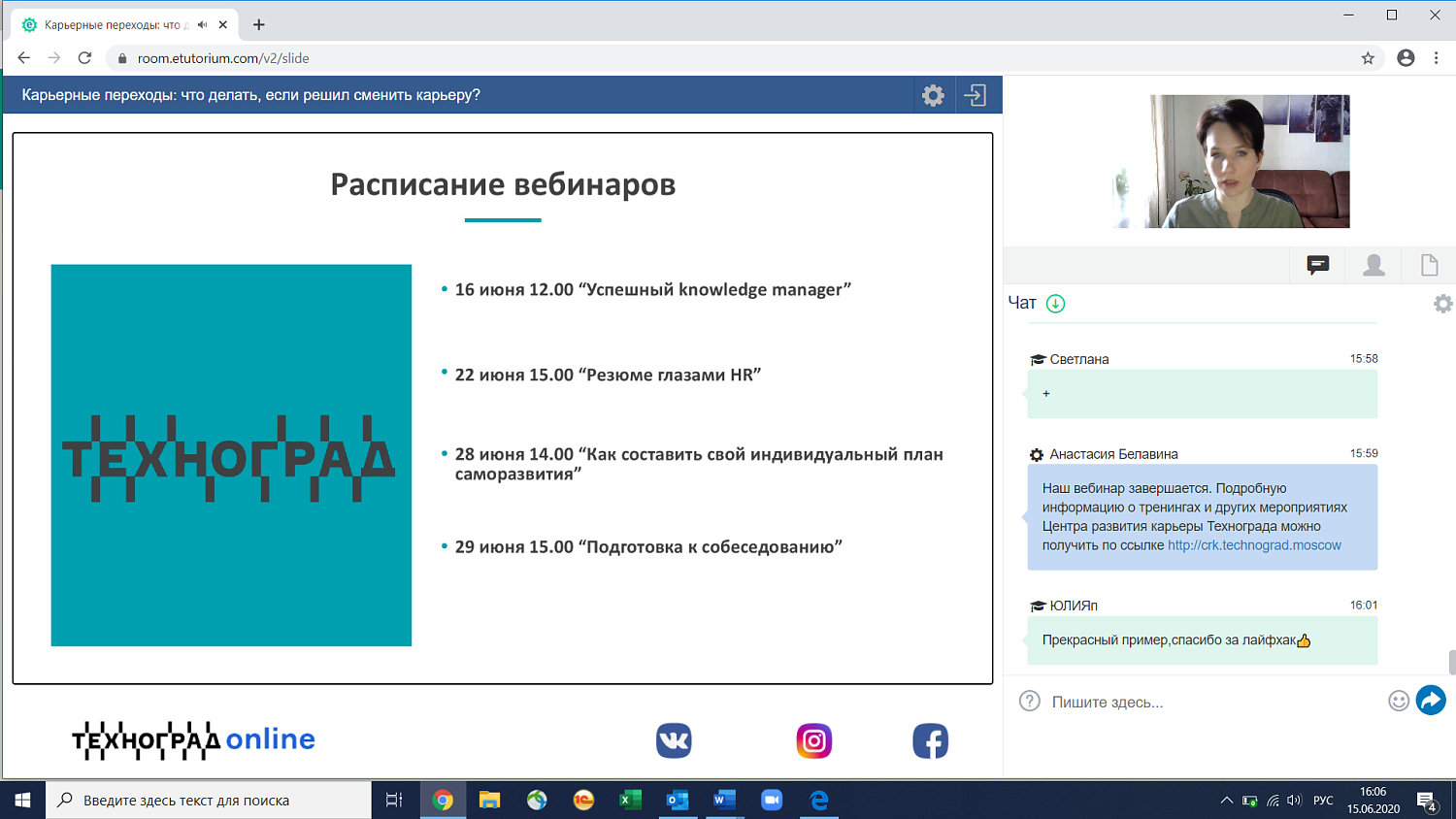Open the Chrome three-dot menu
Viewport: 1456px width, 819px height.
[1437, 58]
